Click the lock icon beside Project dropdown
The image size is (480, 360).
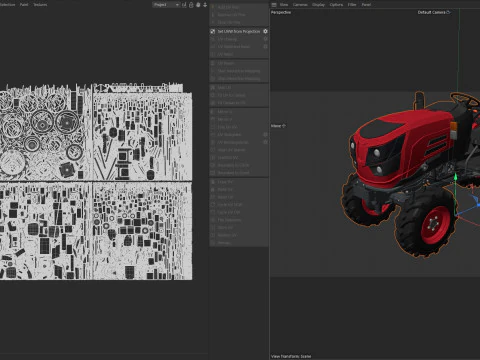(x=191, y=5)
